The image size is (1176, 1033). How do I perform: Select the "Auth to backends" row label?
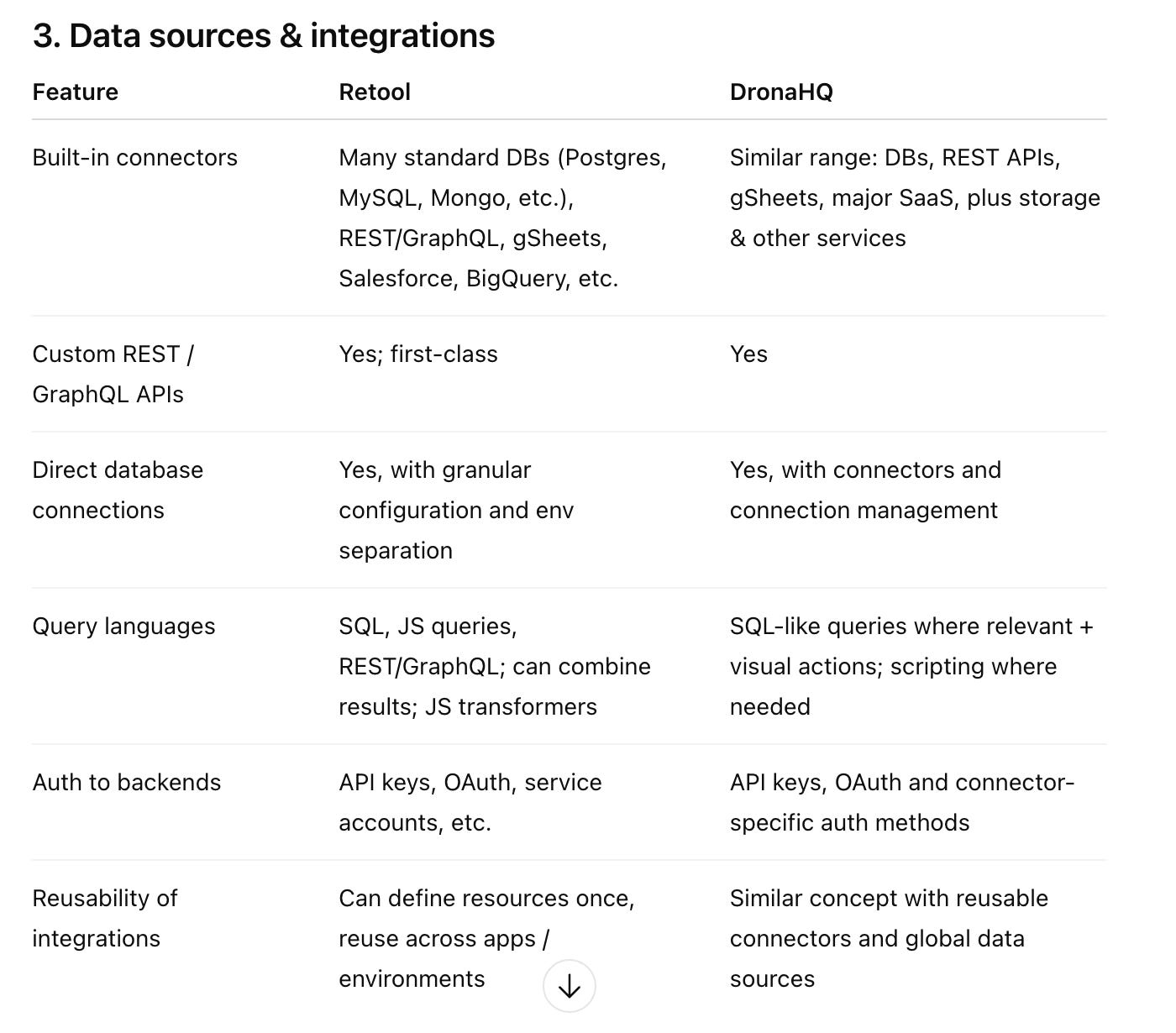(127, 783)
